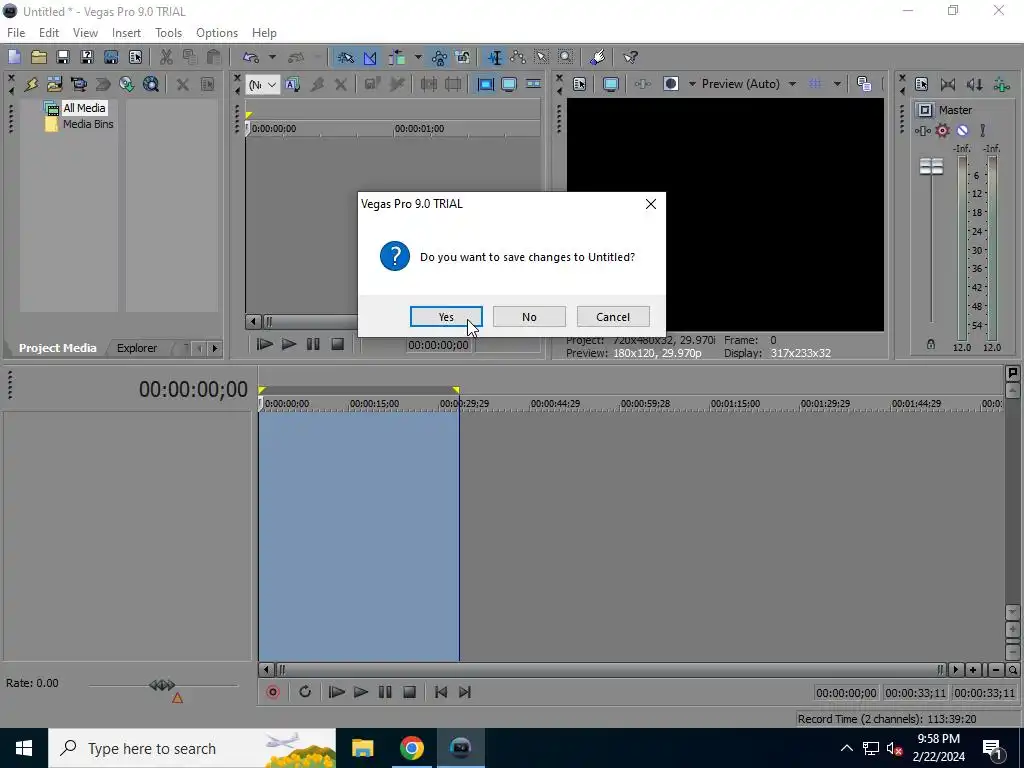Click Yes to save changes

[x=446, y=317]
